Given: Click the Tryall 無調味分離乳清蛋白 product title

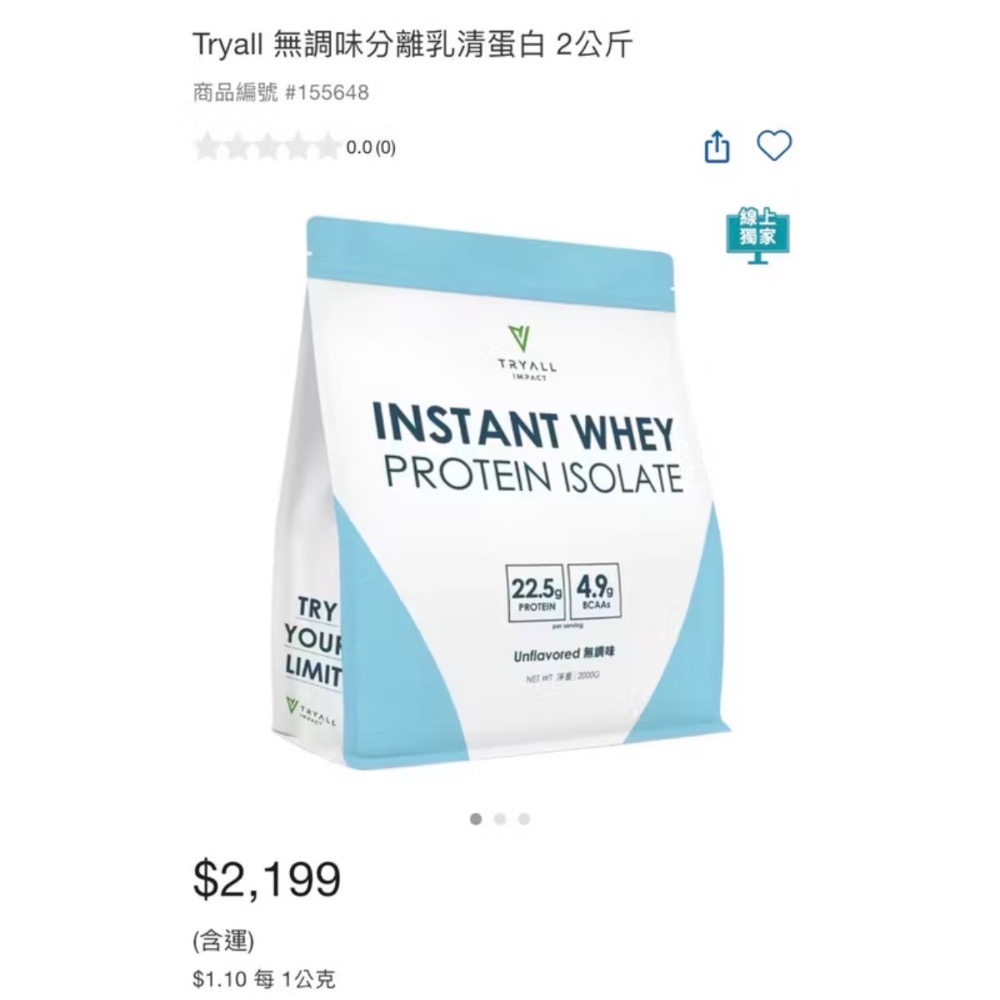Looking at the screenshot, I should click(413, 45).
